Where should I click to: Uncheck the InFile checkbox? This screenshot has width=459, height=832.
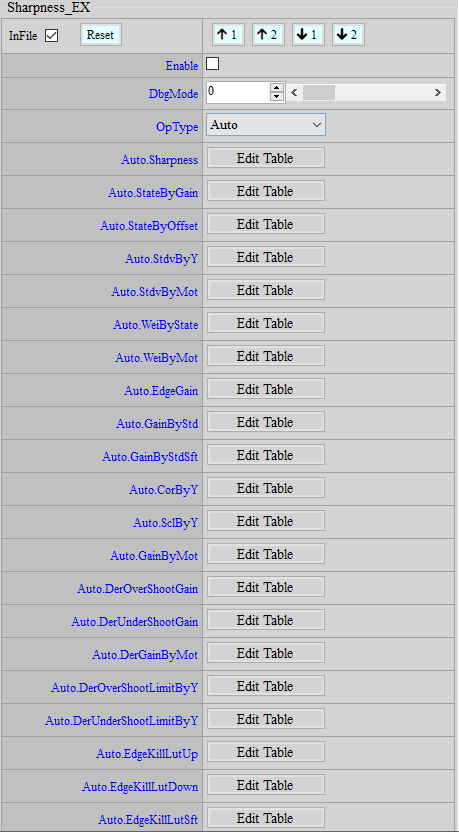[51, 36]
